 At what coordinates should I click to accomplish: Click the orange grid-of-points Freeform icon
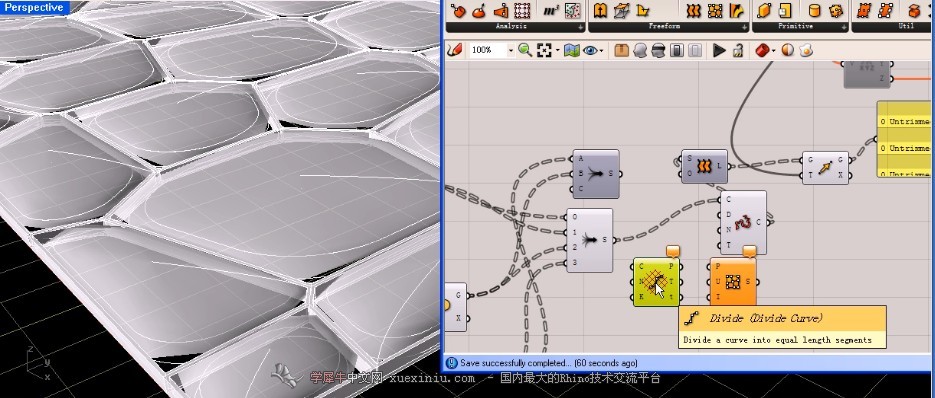[x=715, y=10]
